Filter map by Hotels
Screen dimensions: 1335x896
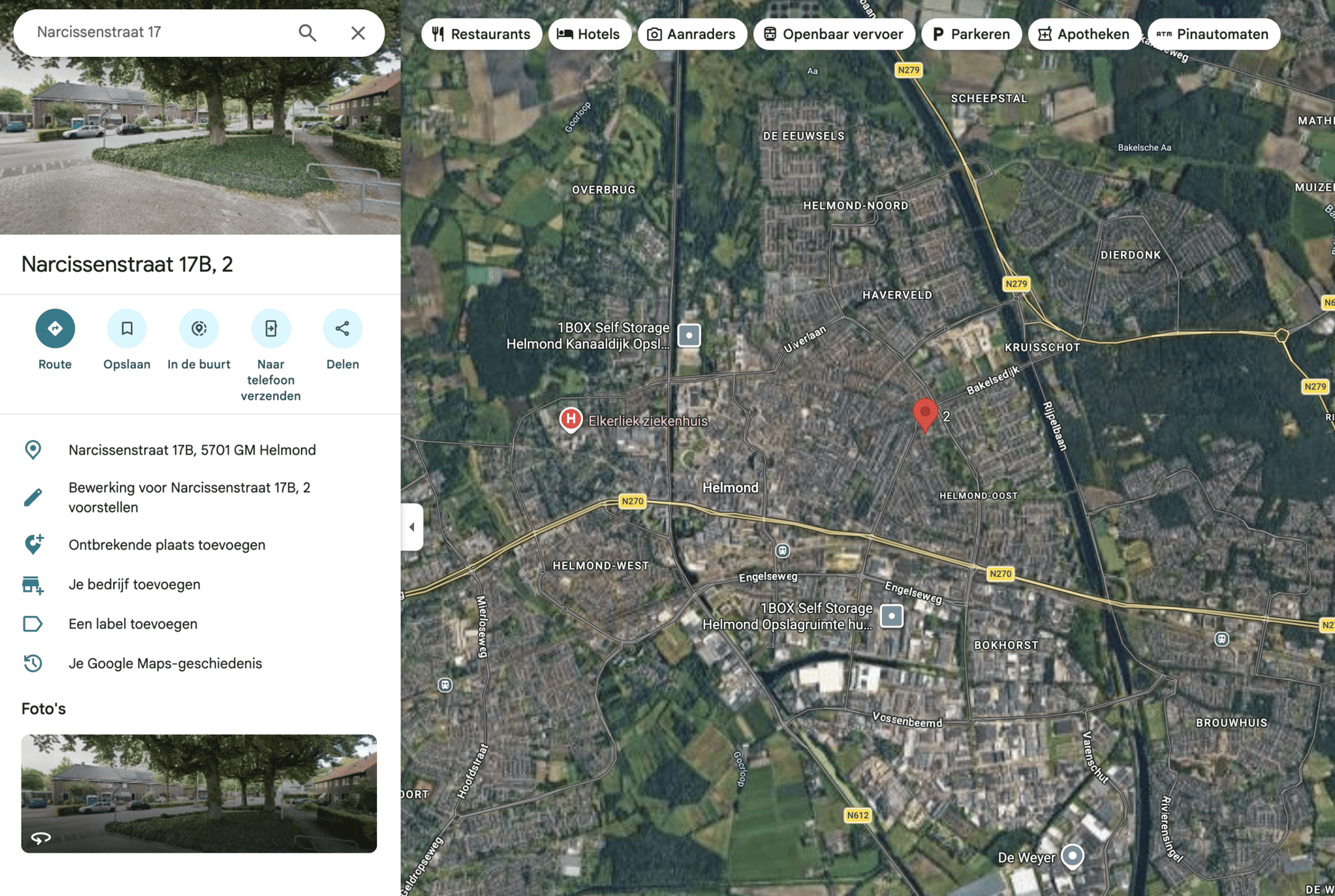coord(589,34)
